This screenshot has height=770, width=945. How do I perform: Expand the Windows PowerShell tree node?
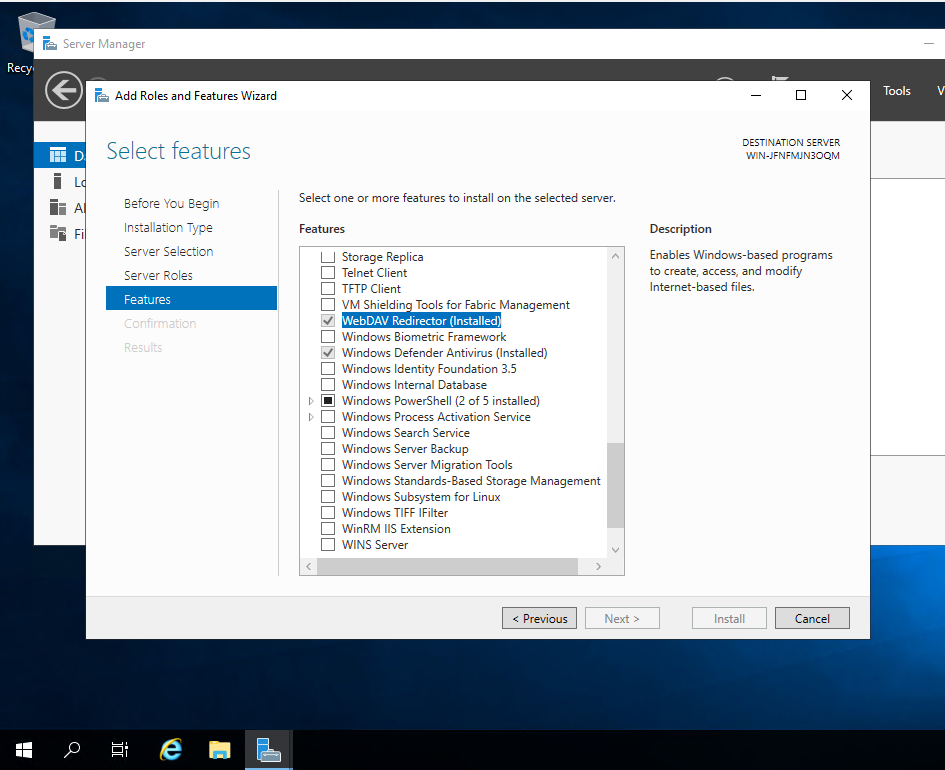(311, 401)
